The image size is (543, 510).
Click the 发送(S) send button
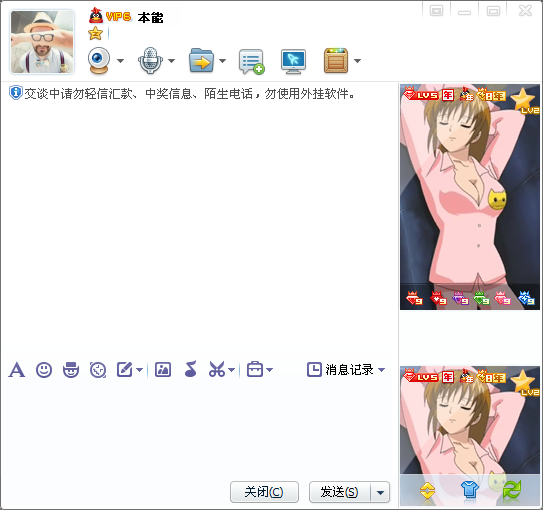pyautogui.click(x=340, y=492)
